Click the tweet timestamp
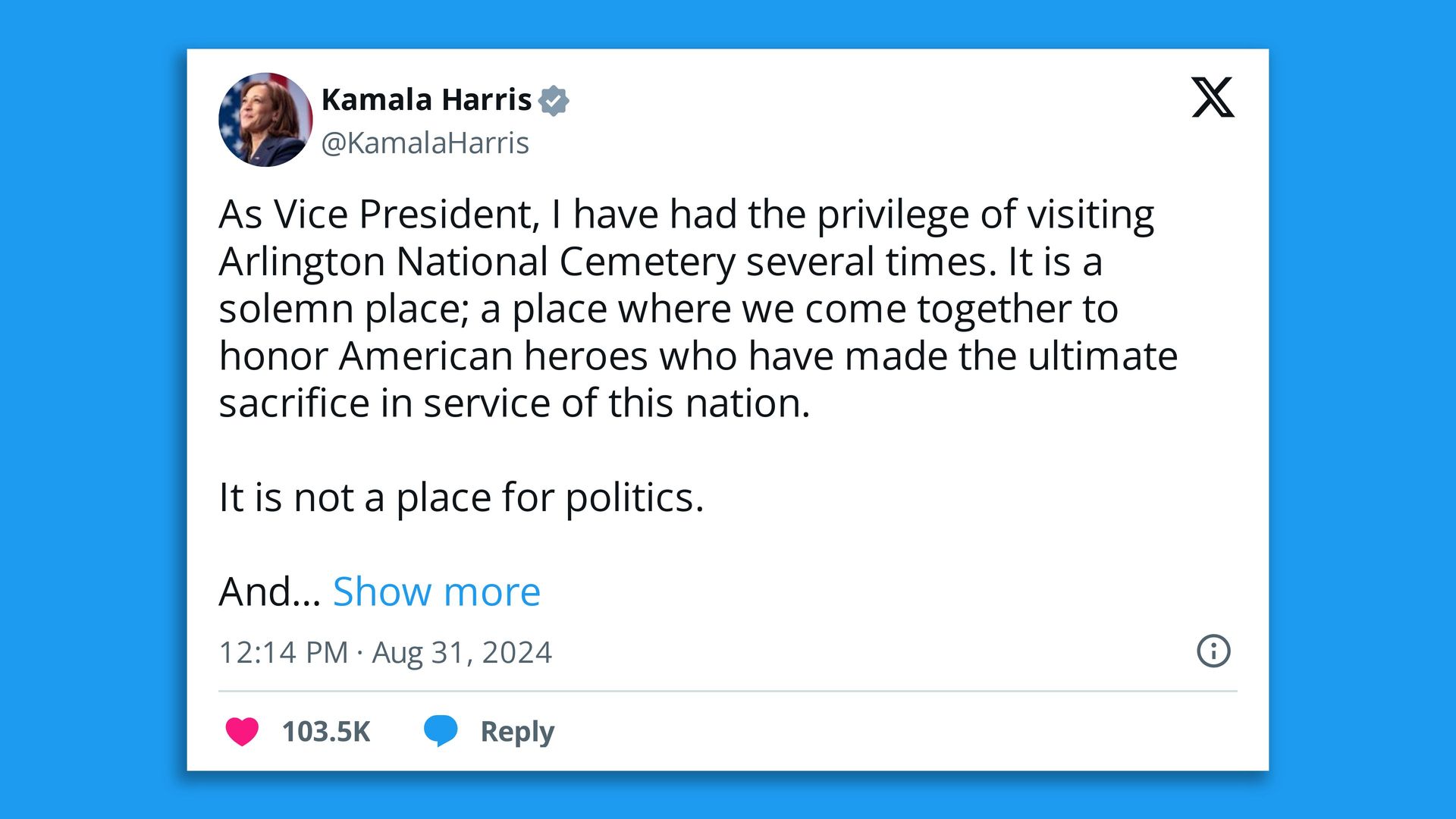Image resolution: width=1456 pixels, height=819 pixels. 385,651
